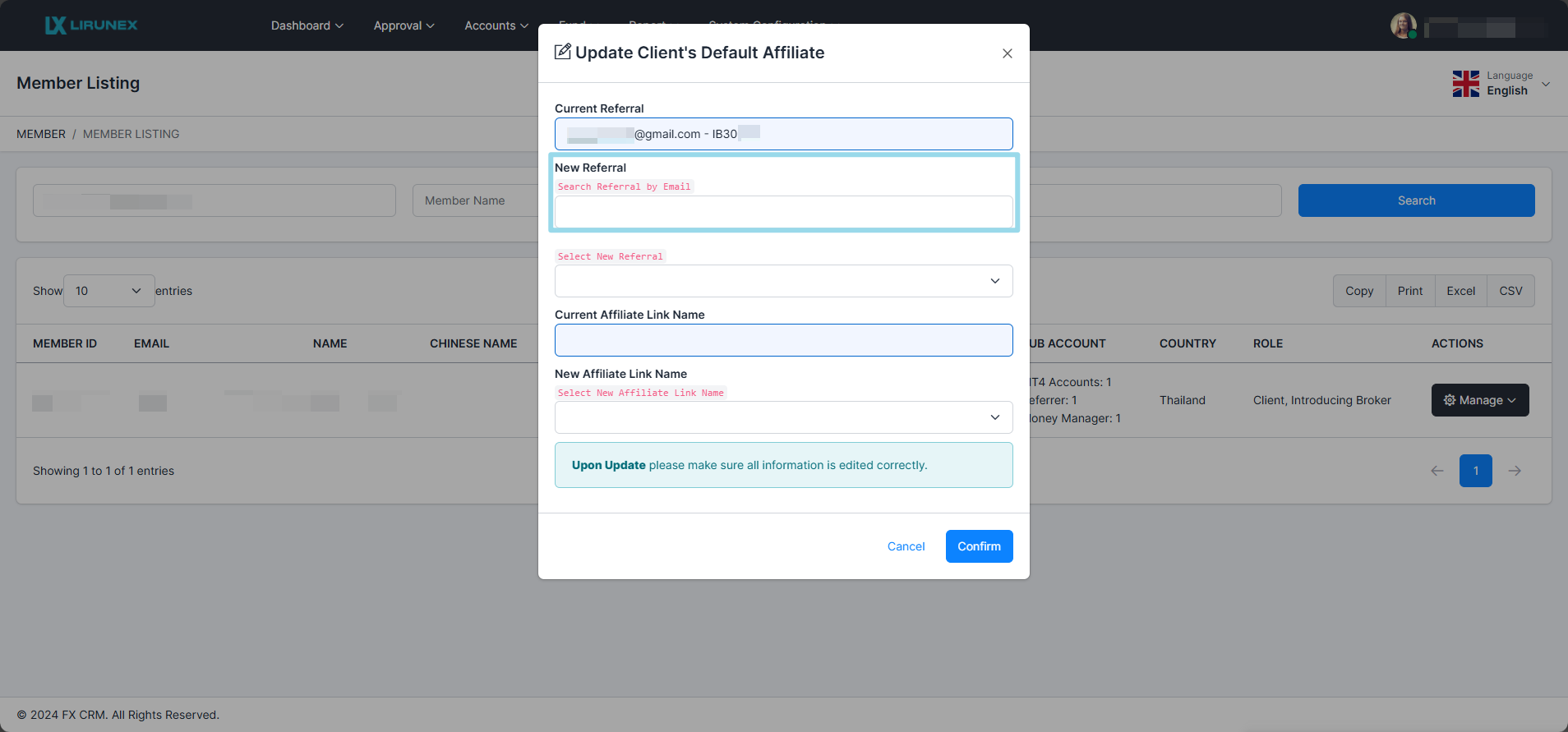Screen dimensions: 1568x732
Task: Open the Select New Referral dropdown
Action: (783, 281)
